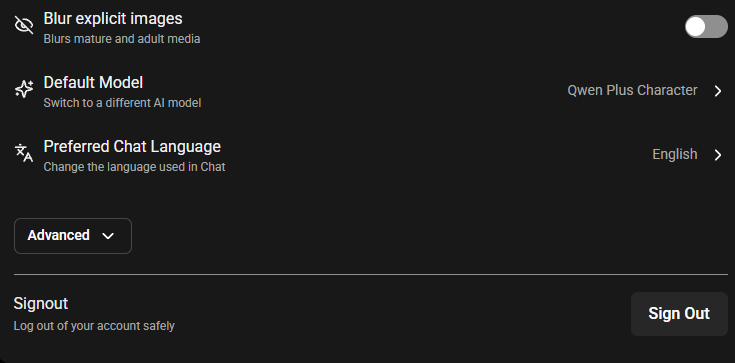Viewport: 735px width, 363px height.
Task: Click 'Log out of your account safely' text
Action: [94, 326]
